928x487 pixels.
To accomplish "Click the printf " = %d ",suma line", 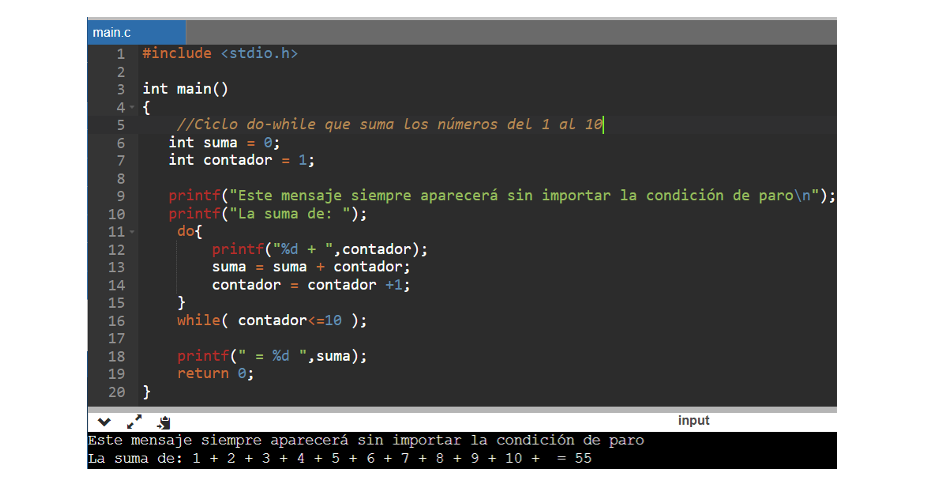I will click(x=272, y=356).
